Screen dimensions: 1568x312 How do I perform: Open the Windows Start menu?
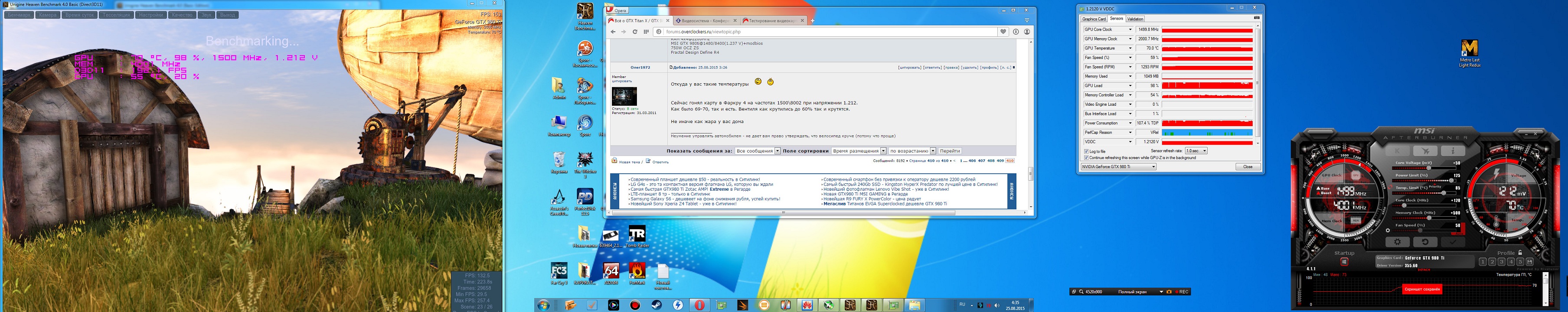(x=543, y=305)
